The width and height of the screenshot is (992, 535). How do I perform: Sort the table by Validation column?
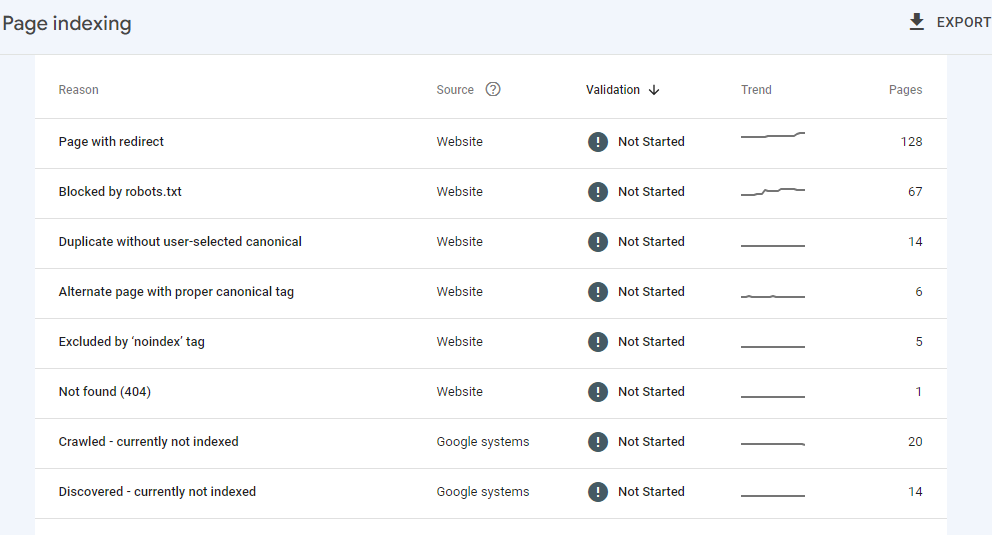(613, 90)
